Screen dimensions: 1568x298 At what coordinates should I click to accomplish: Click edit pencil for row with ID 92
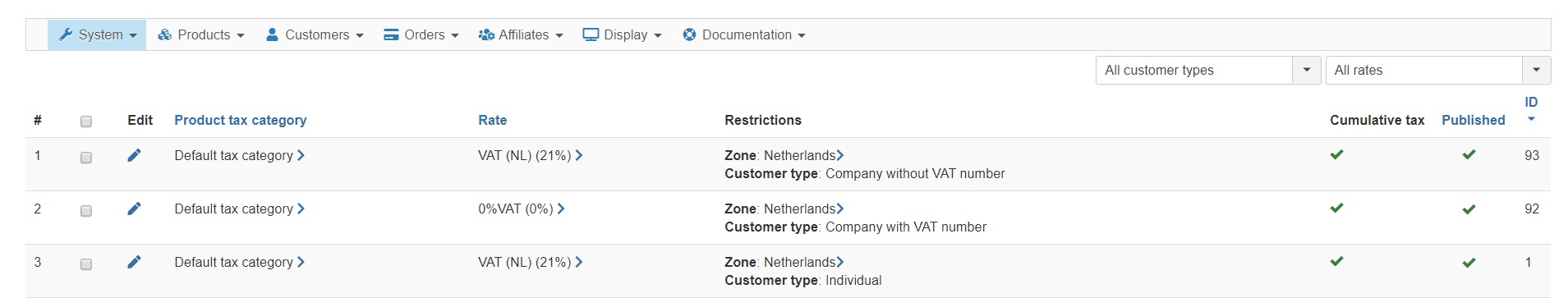[x=134, y=209]
